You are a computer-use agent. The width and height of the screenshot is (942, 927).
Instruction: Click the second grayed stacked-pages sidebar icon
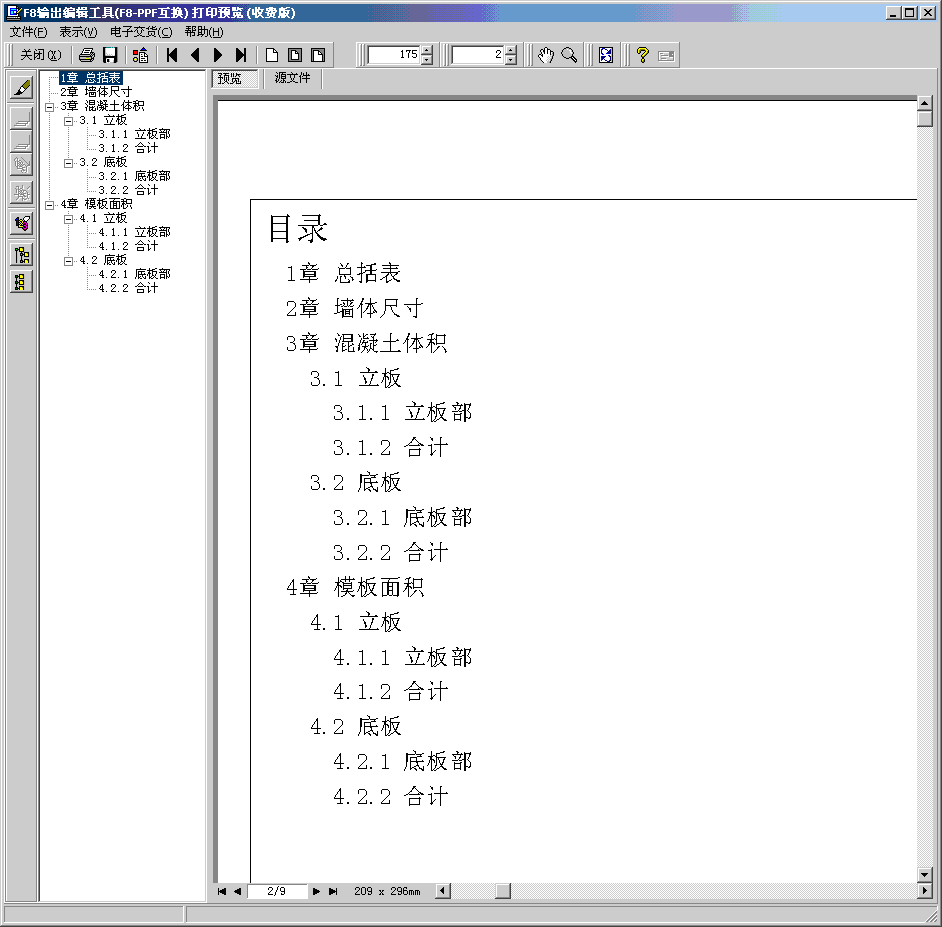pos(22,141)
